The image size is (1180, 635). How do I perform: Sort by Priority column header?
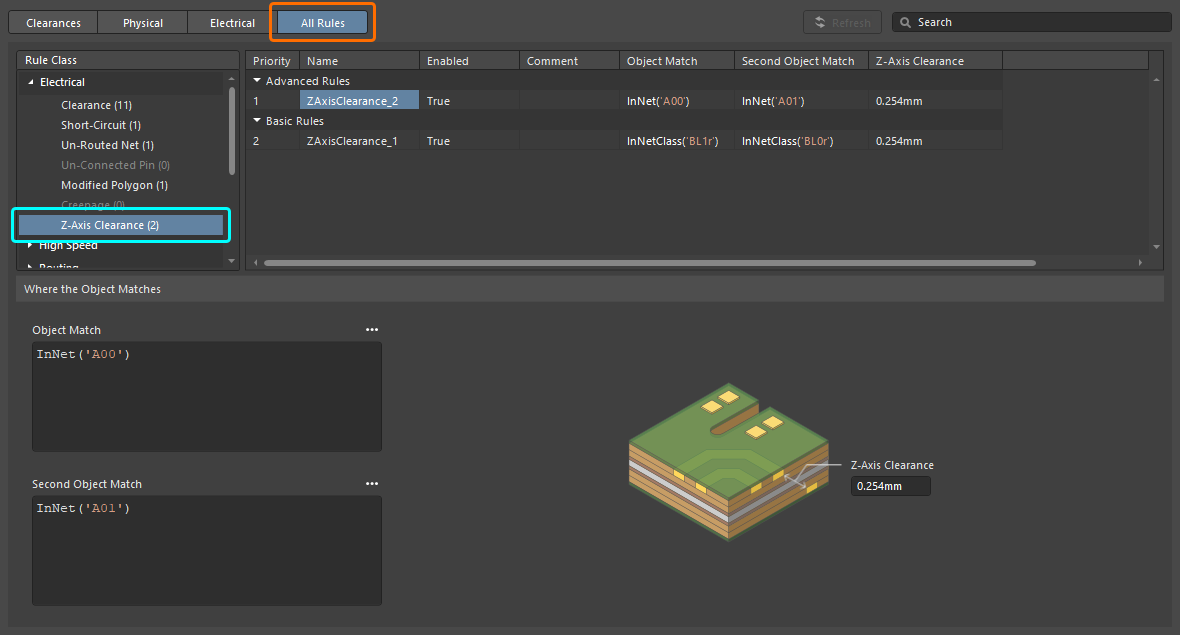tap(272, 61)
